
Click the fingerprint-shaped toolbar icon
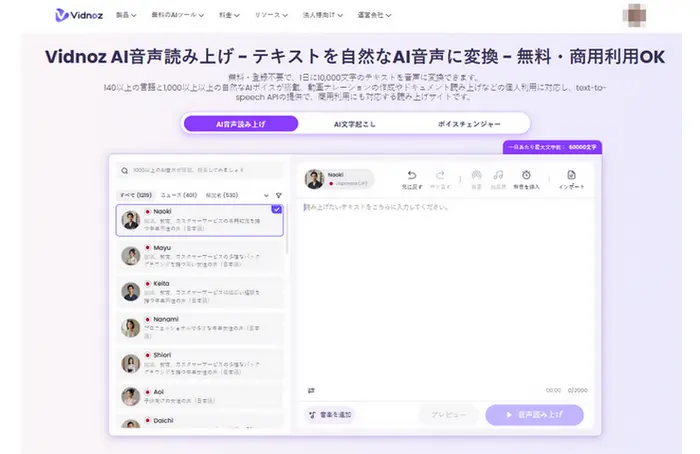[x=476, y=175]
